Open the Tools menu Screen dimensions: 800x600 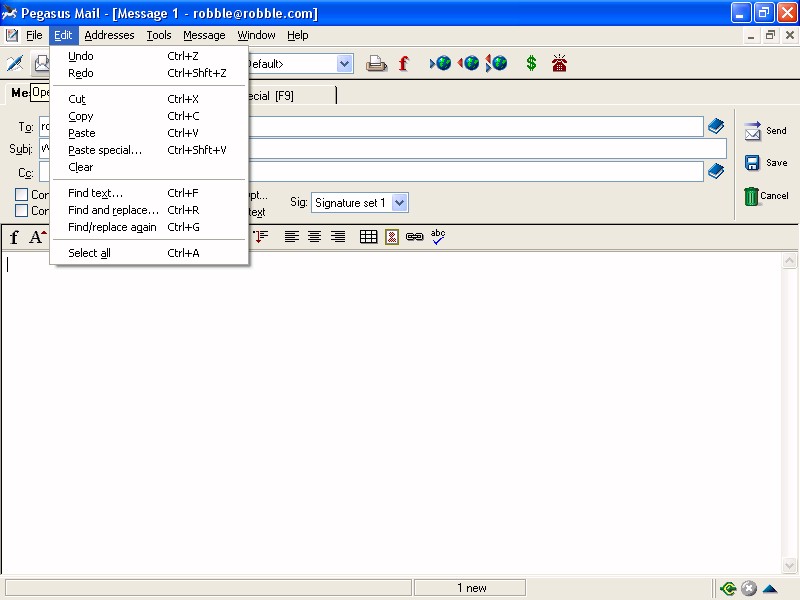click(x=159, y=35)
